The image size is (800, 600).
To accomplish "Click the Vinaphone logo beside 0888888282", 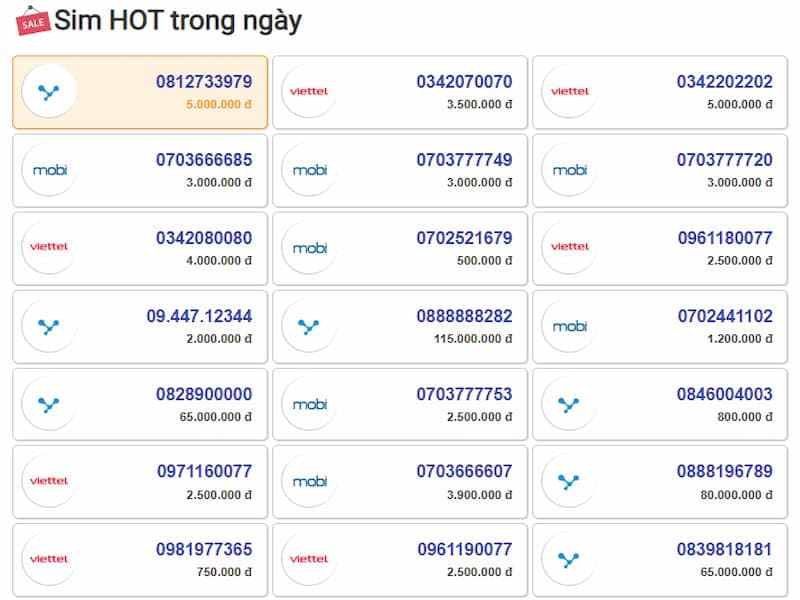I will click(x=309, y=326).
